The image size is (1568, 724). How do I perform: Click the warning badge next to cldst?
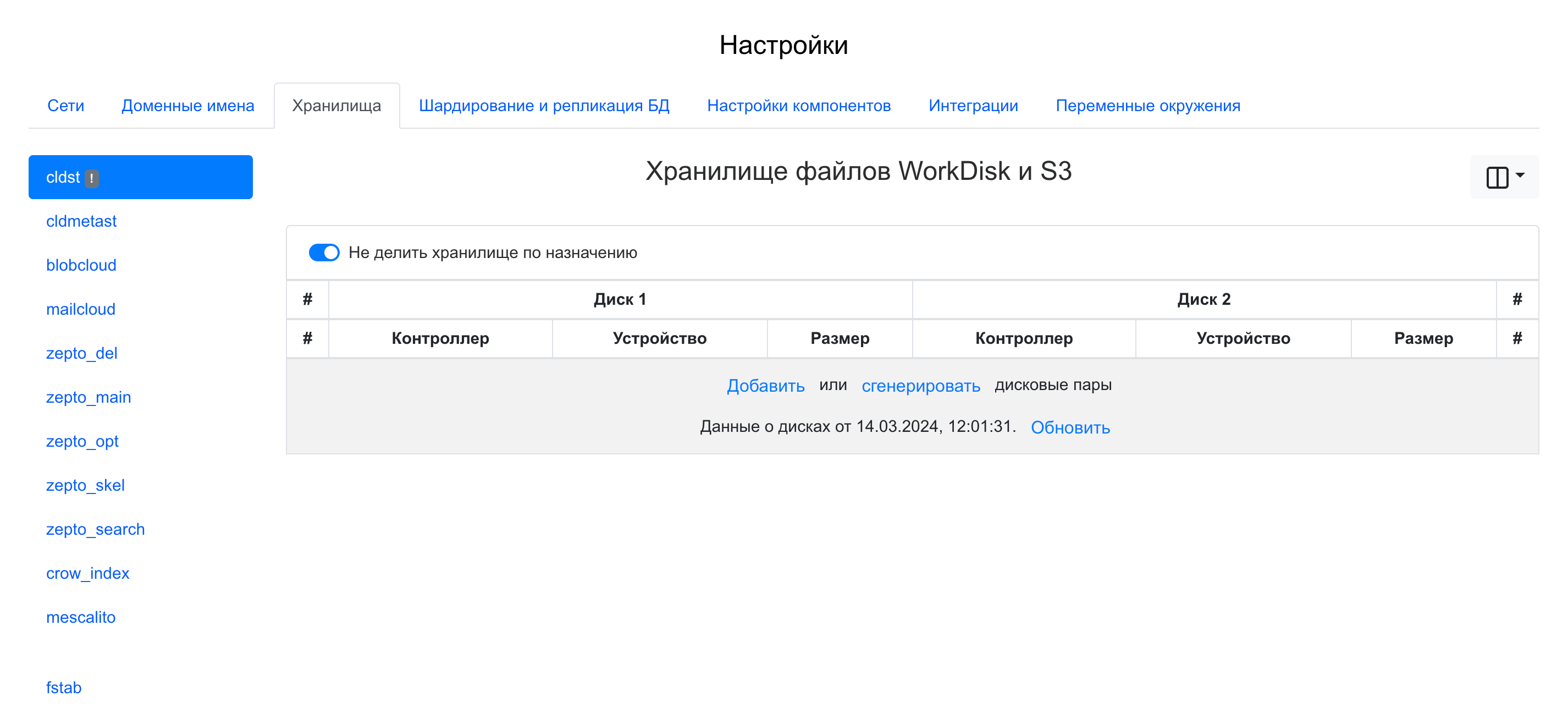click(x=91, y=178)
